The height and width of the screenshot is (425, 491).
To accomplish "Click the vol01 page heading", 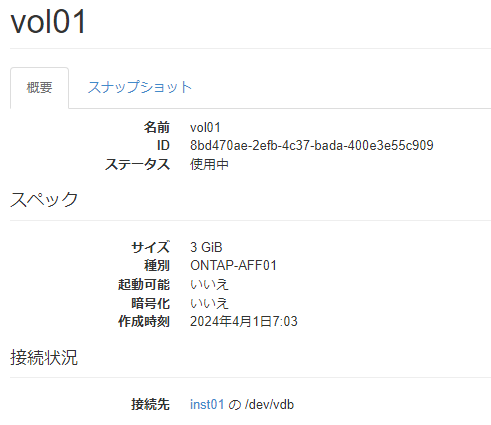I will [x=48, y=22].
